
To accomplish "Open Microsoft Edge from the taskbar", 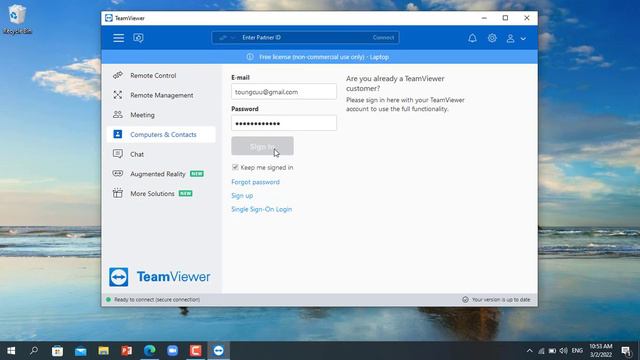I will tap(150, 351).
